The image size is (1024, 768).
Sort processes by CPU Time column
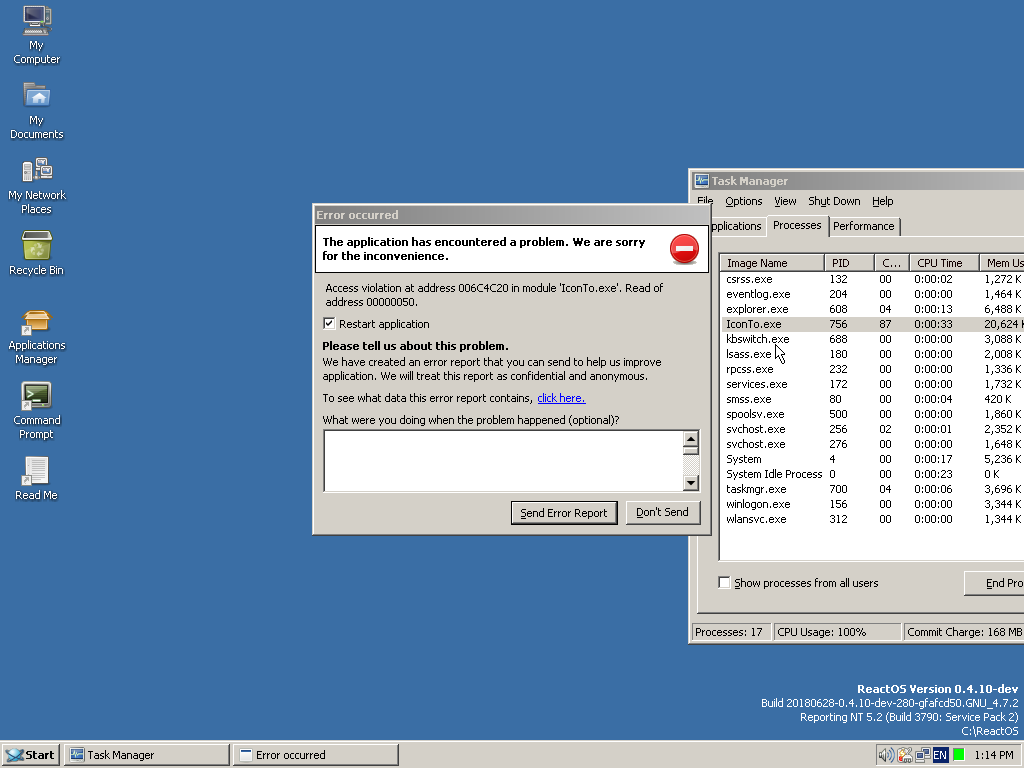pos(944,263)
